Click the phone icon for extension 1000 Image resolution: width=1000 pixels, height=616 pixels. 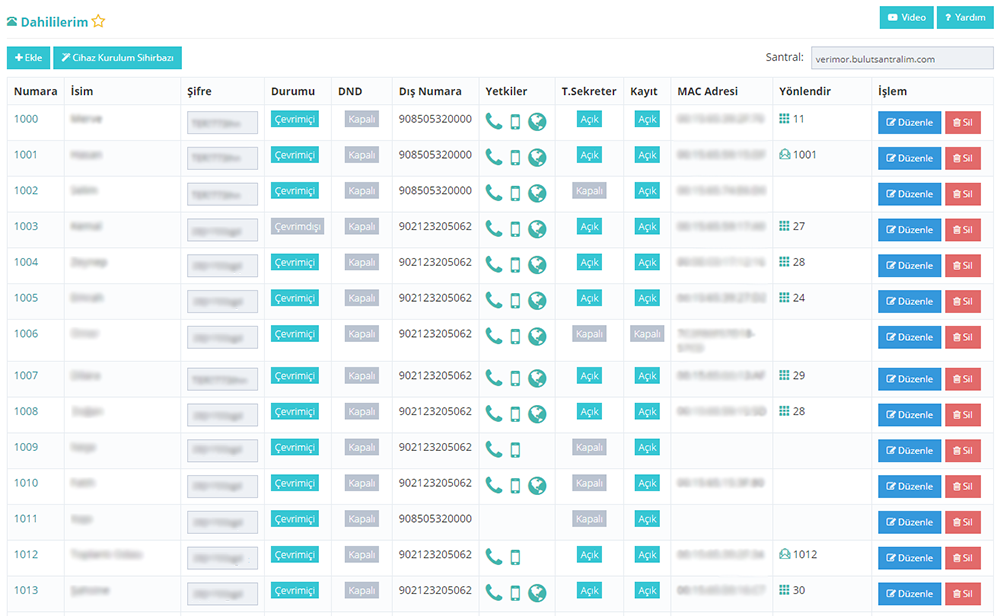(494, 122)
